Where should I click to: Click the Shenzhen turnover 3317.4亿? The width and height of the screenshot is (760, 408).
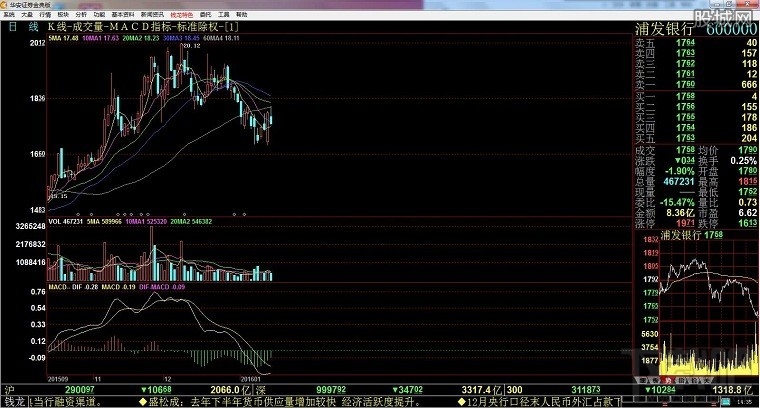[x=482, y=390]
